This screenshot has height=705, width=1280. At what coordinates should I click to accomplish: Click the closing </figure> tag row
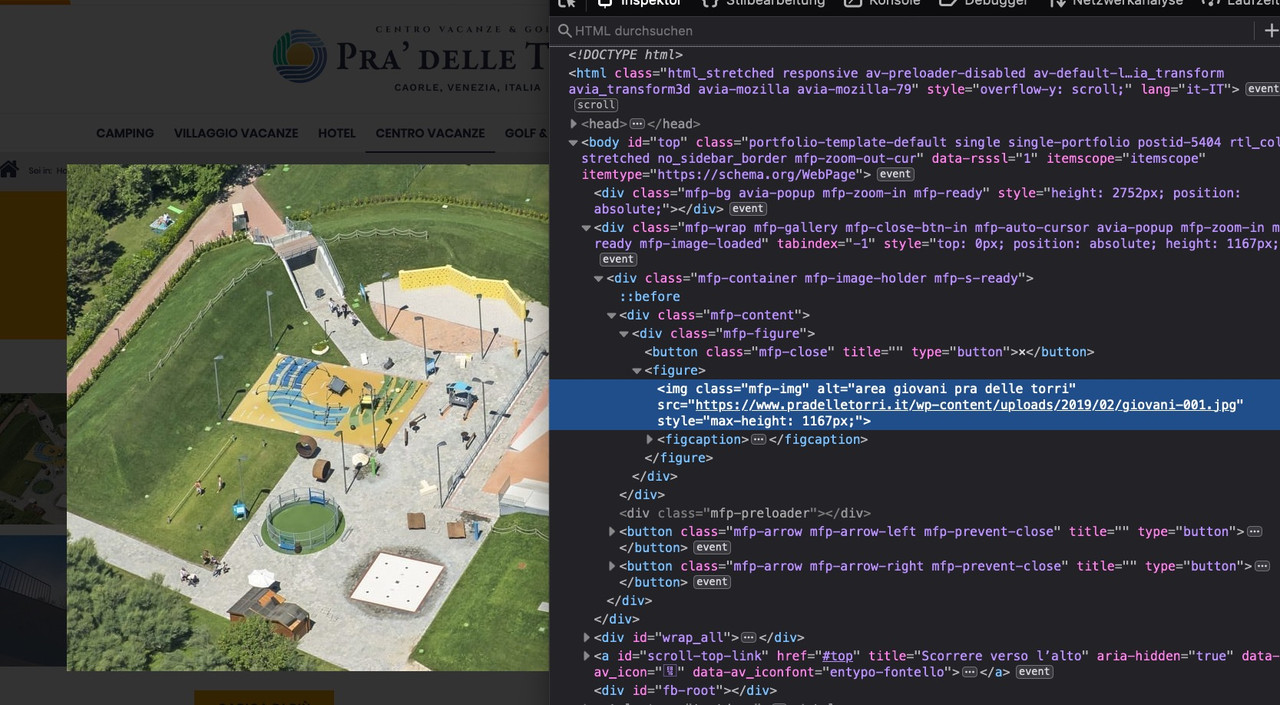pos(678,458)
